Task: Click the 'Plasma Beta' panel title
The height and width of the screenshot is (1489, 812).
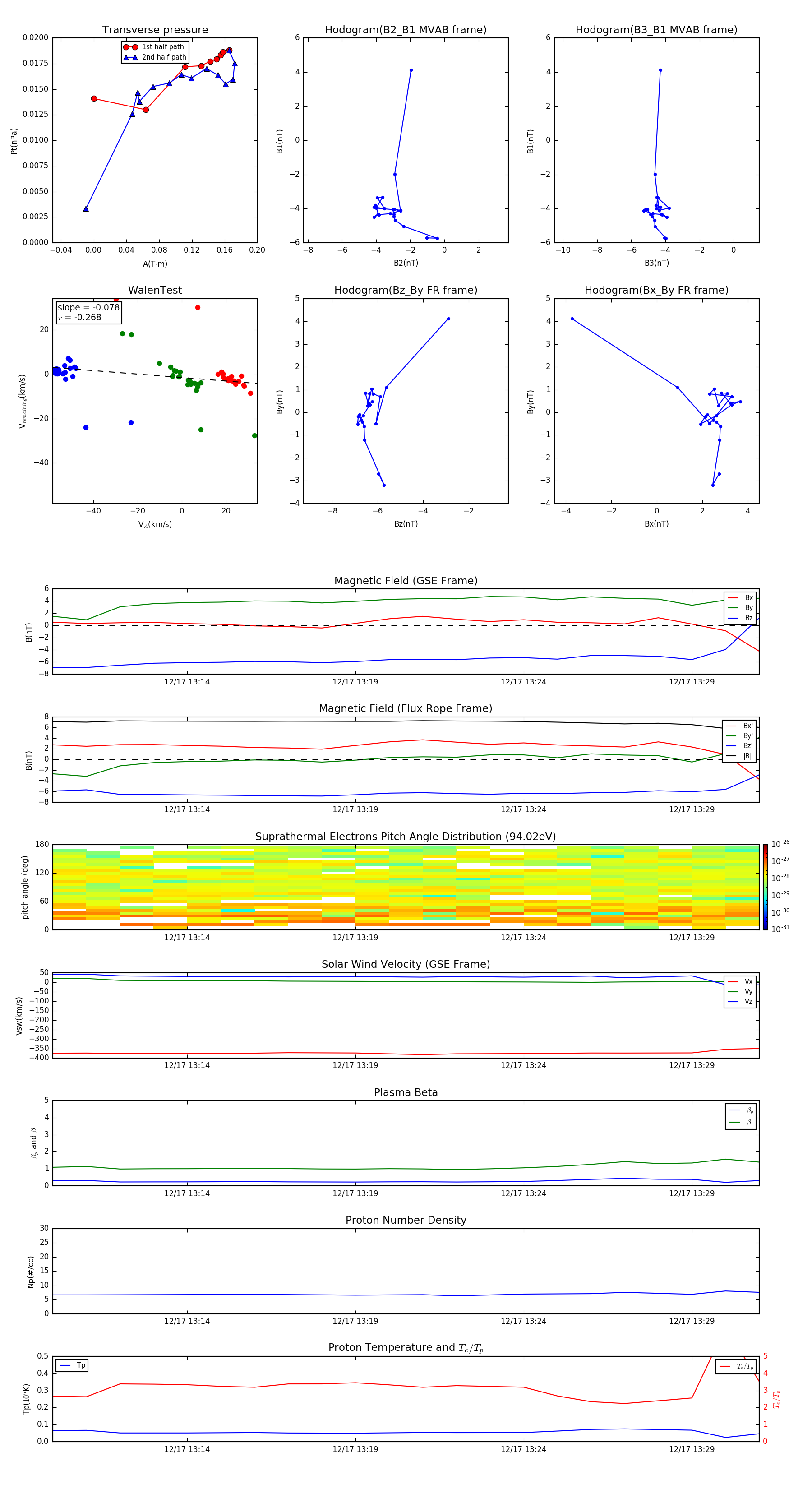Action: click(x=406, y=1092)
